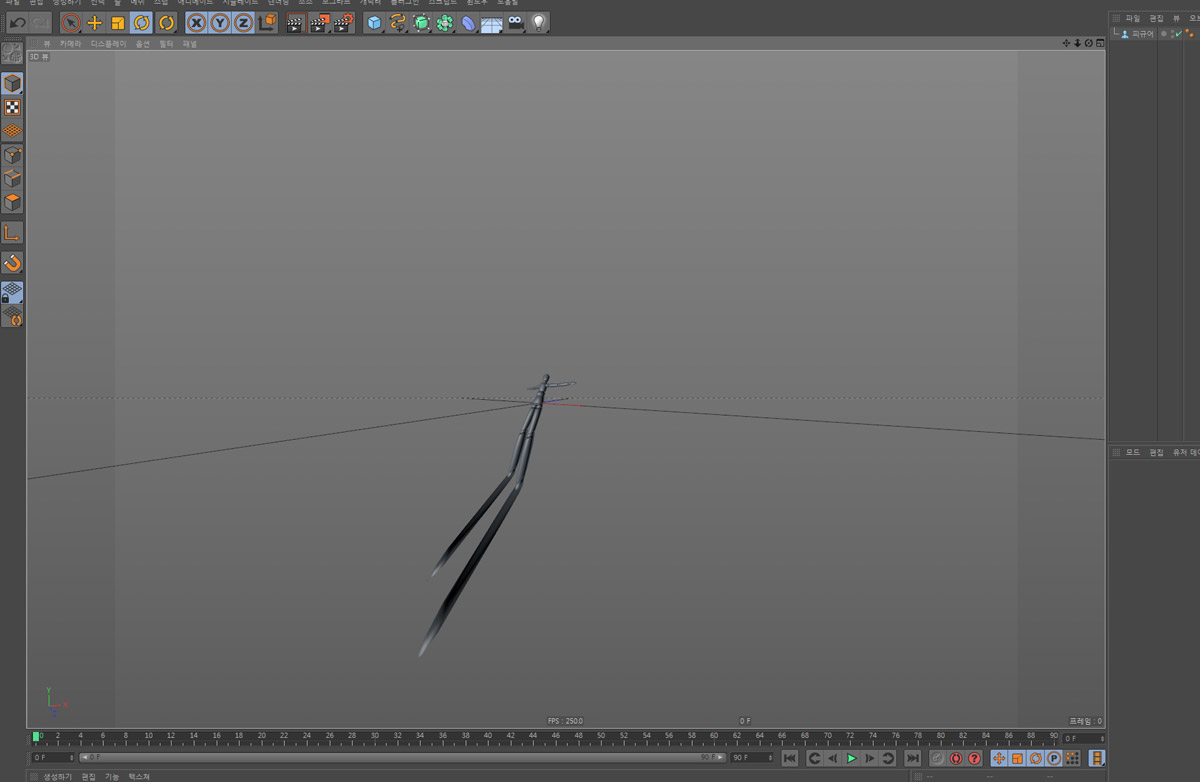
Task: Open the viewport 디스플레이 menu
Action: pyautogui.click(x=108, y=44)
